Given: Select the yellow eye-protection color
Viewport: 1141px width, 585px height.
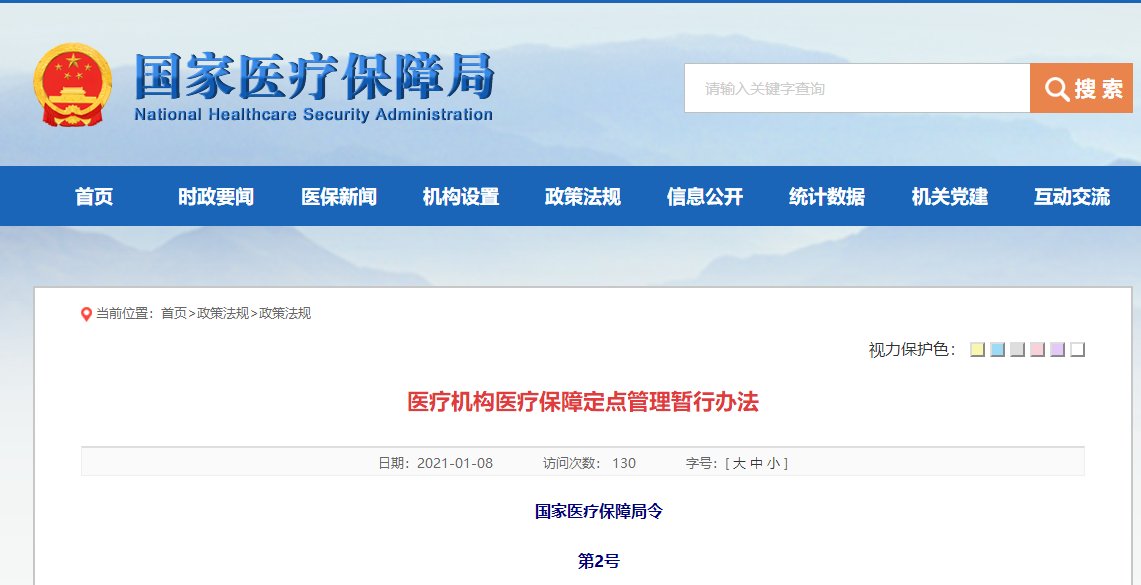Looking at the screenshot, I should (x=977, y=349).
